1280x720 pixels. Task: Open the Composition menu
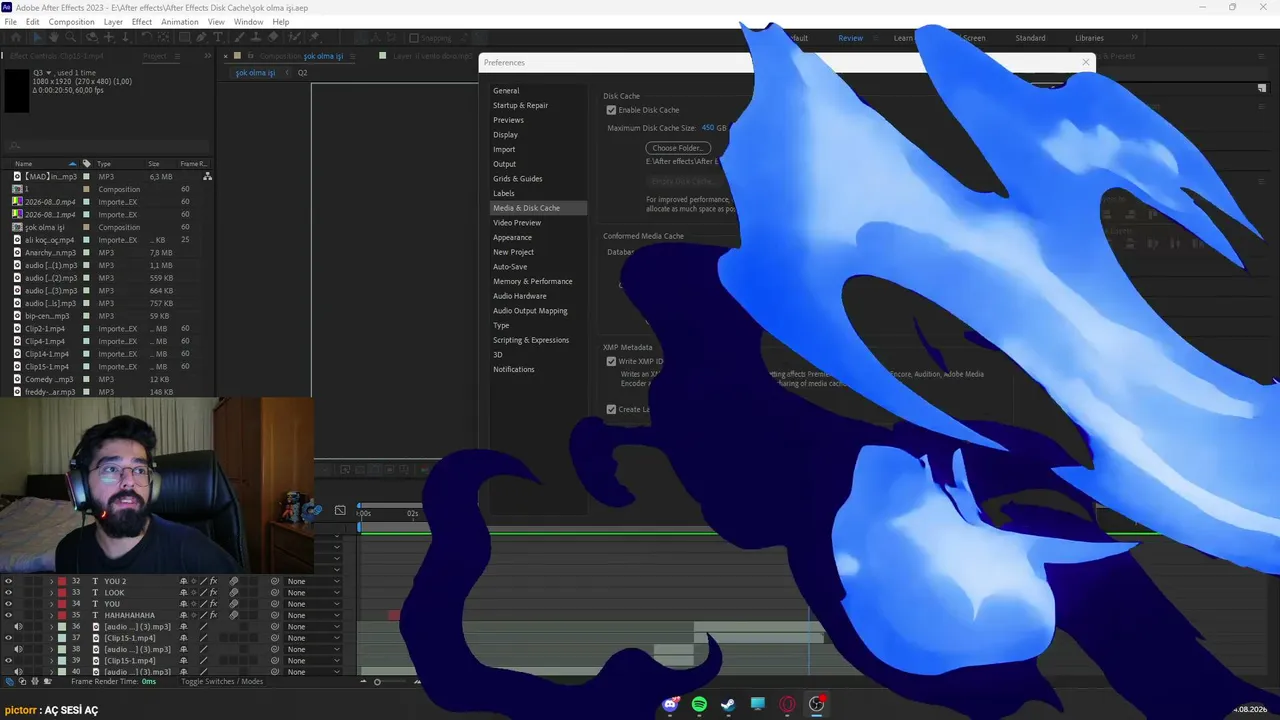pyautogui.click(x=71, y=22)
